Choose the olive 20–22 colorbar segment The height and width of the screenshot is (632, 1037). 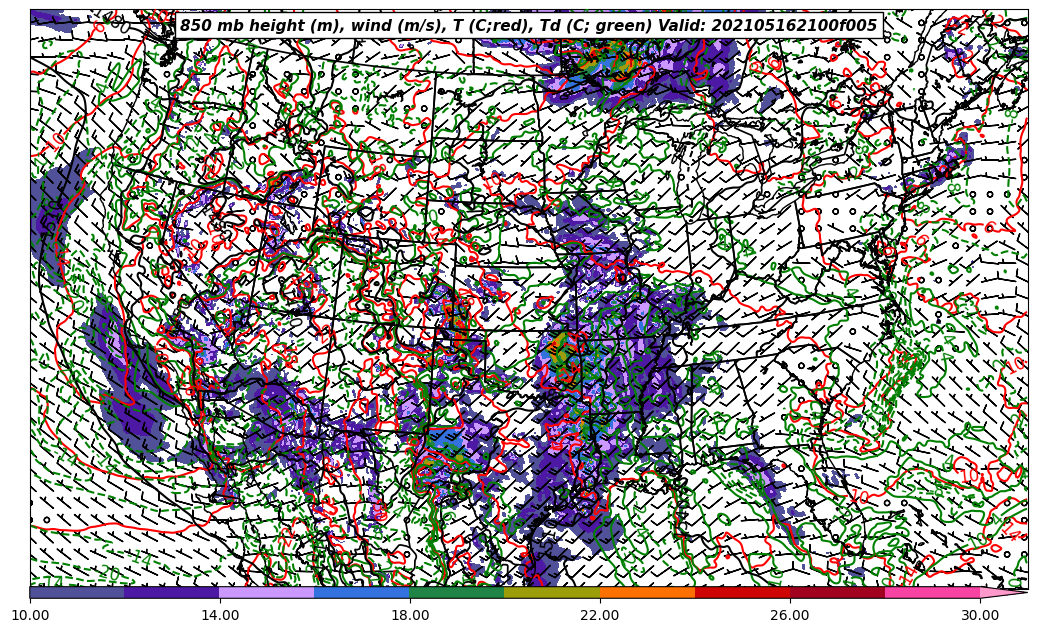click(552, 592)
